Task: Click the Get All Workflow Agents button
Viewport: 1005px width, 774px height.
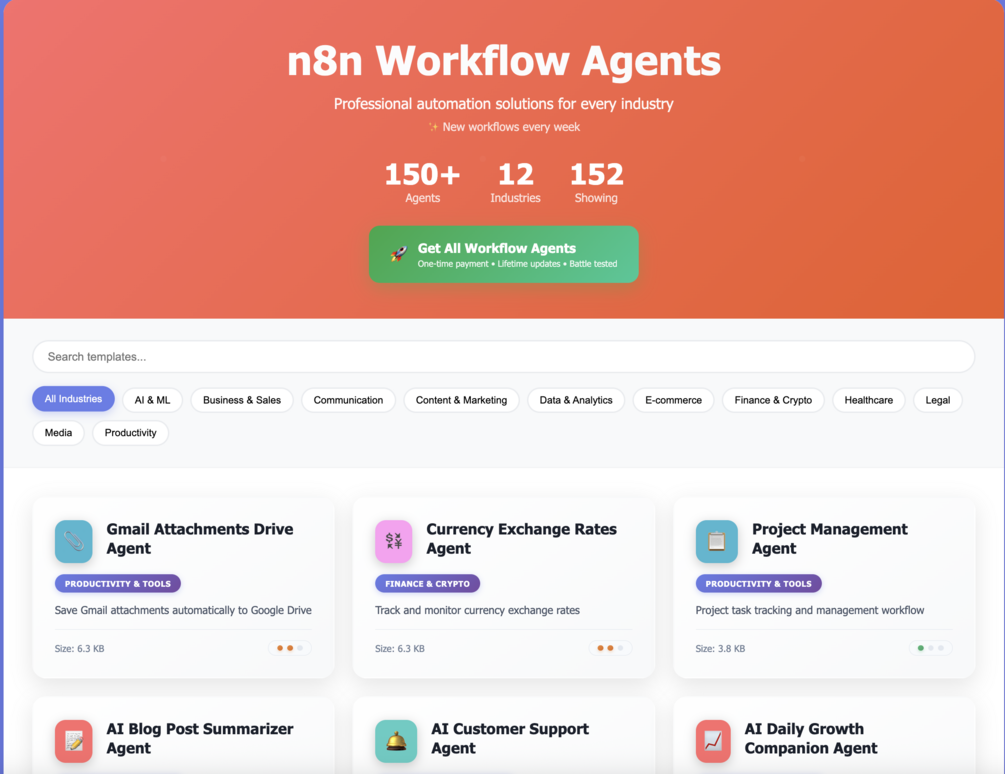Action: [504, 254]
